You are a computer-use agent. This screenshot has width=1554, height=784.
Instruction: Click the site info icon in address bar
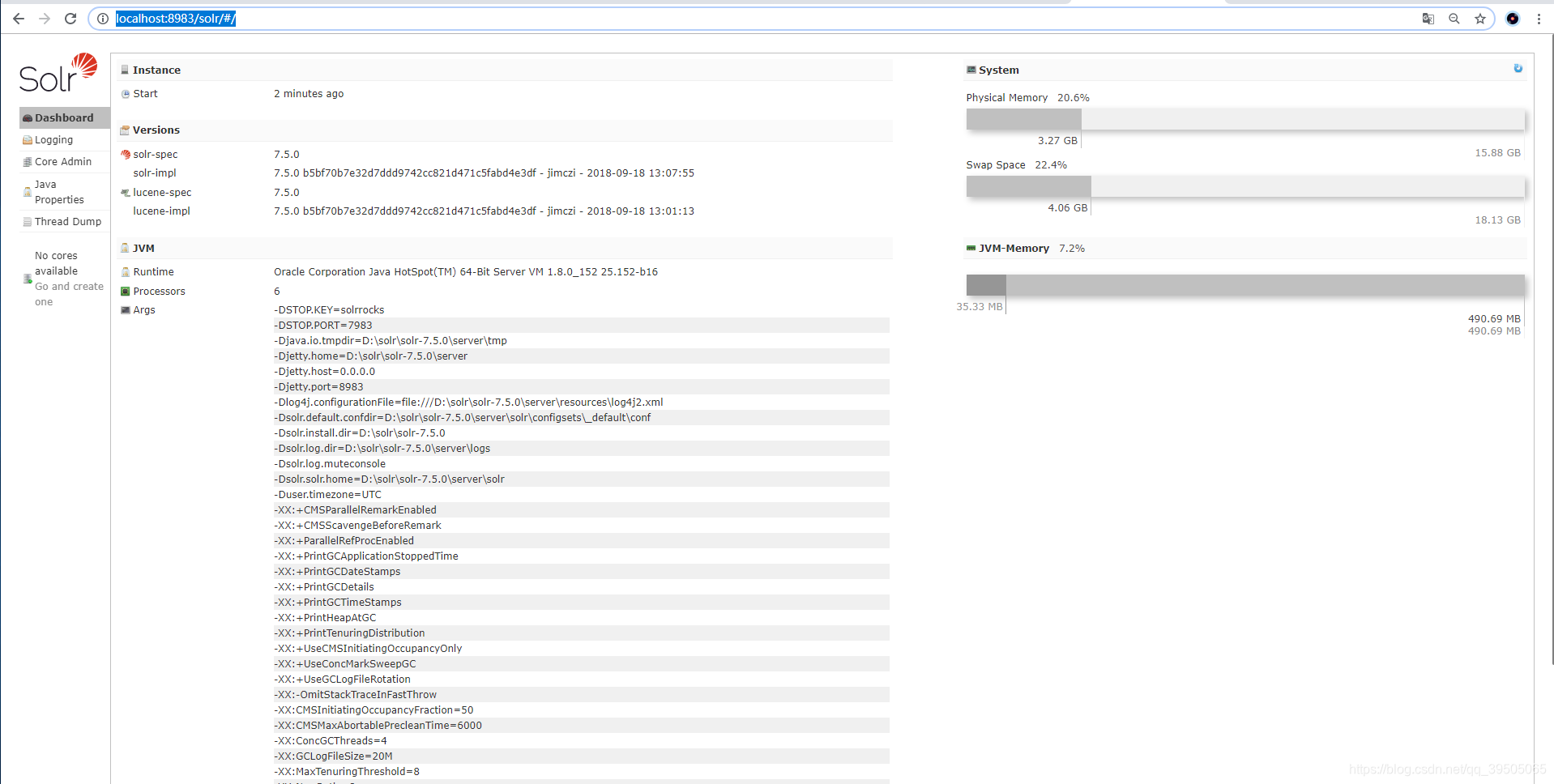(x=103, y=19)
